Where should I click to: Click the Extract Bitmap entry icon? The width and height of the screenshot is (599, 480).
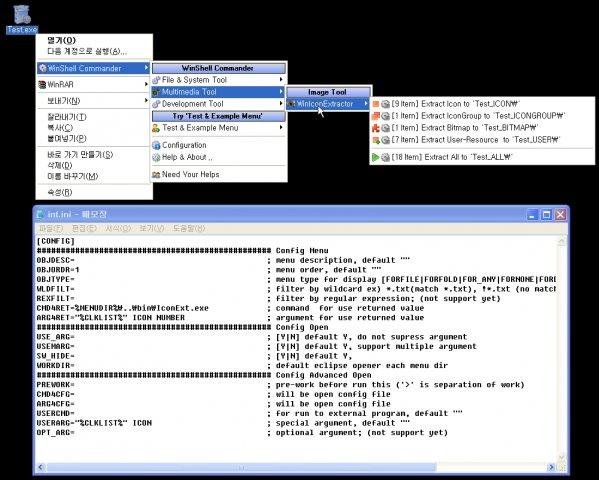376,128
